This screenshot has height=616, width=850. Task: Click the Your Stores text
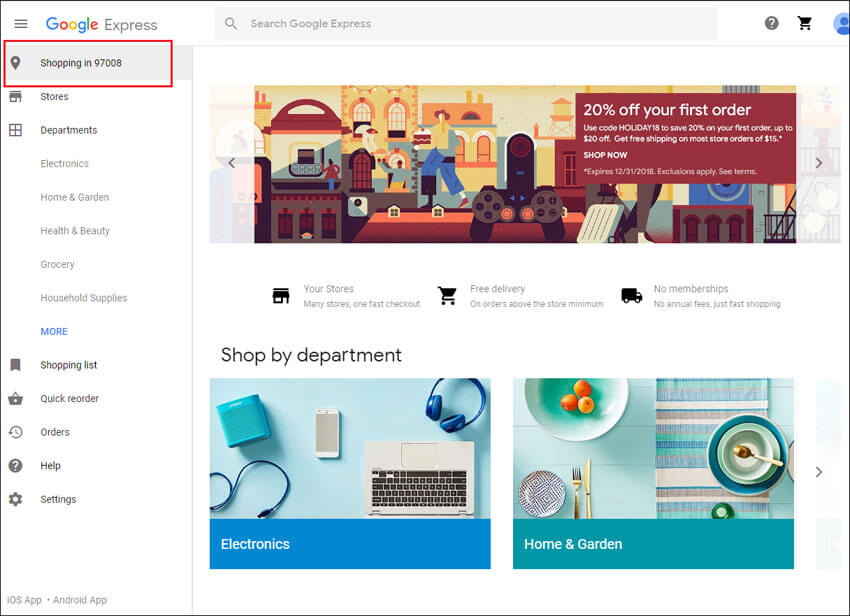coord(329,289)
